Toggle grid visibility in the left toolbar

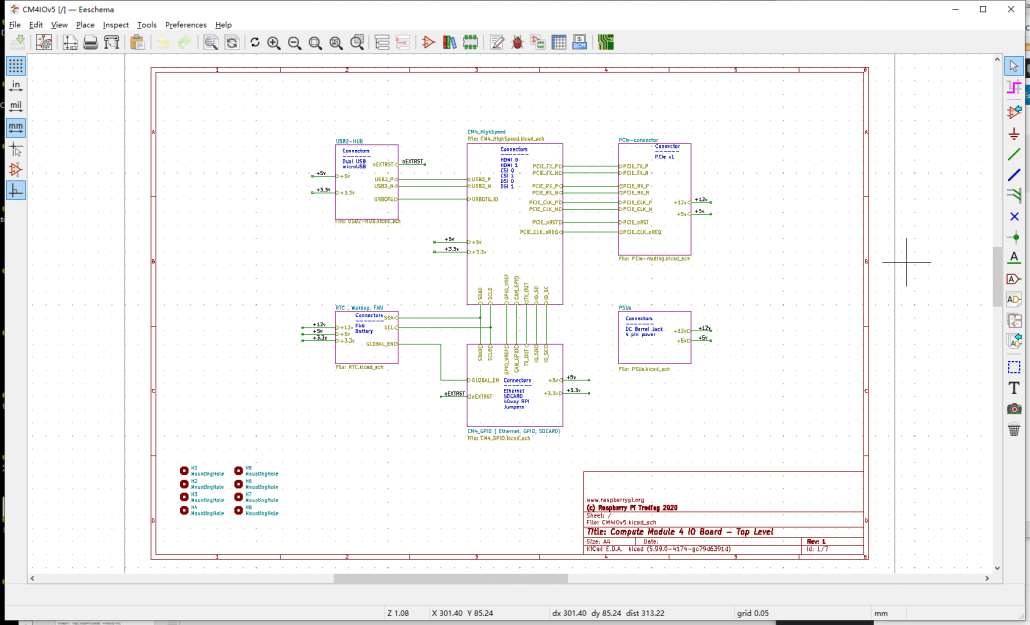click(15, 66)
